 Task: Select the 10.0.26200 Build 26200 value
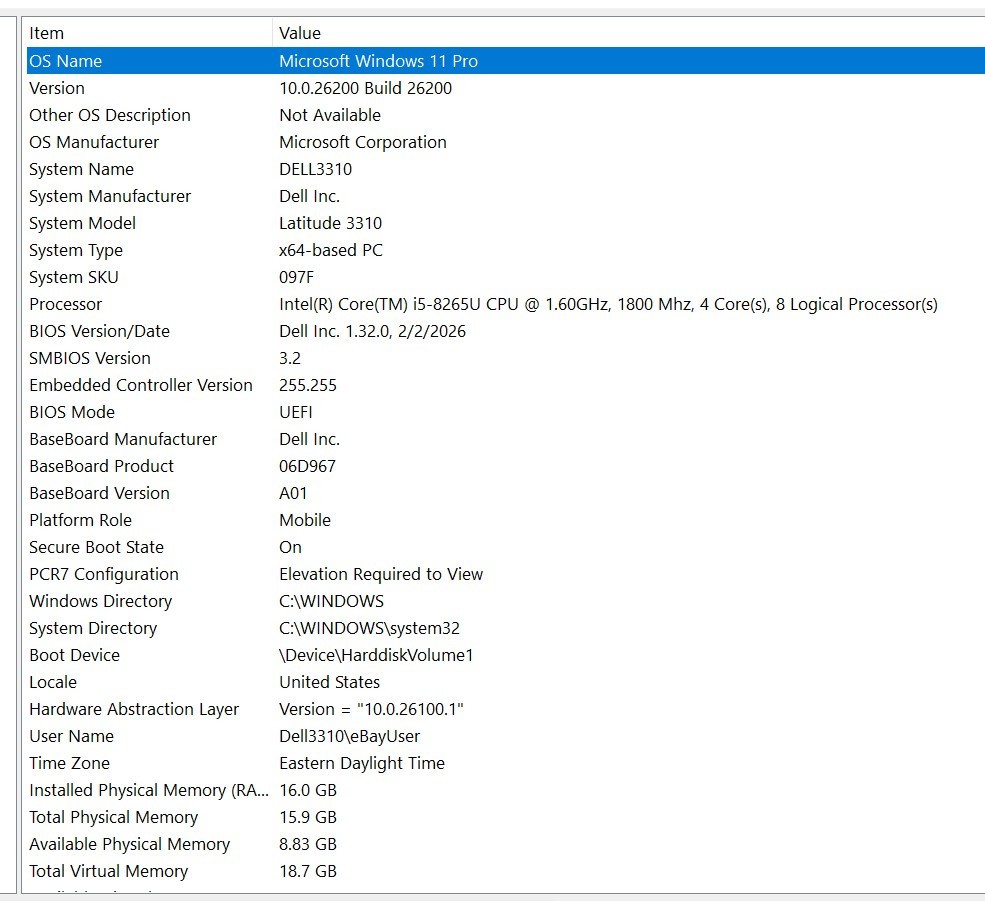[365, 88]
